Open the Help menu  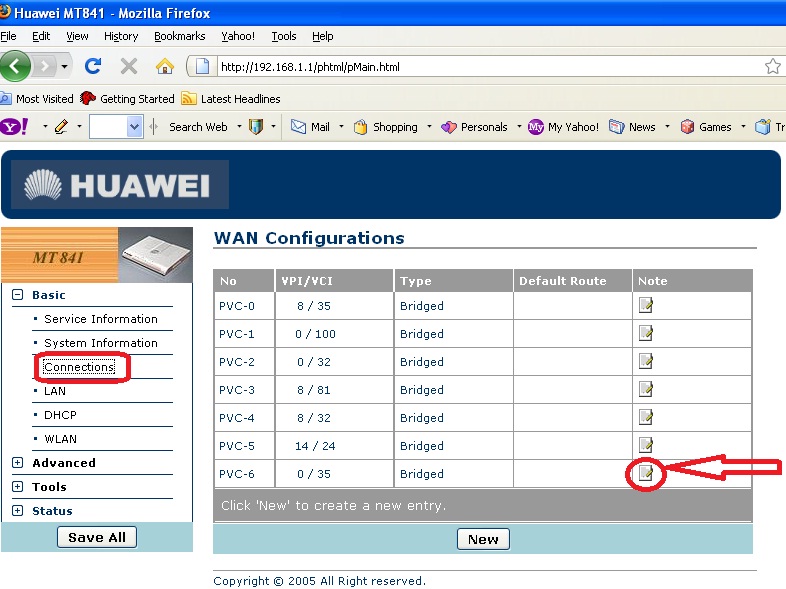pyautogui.click(x=322, y=36)
